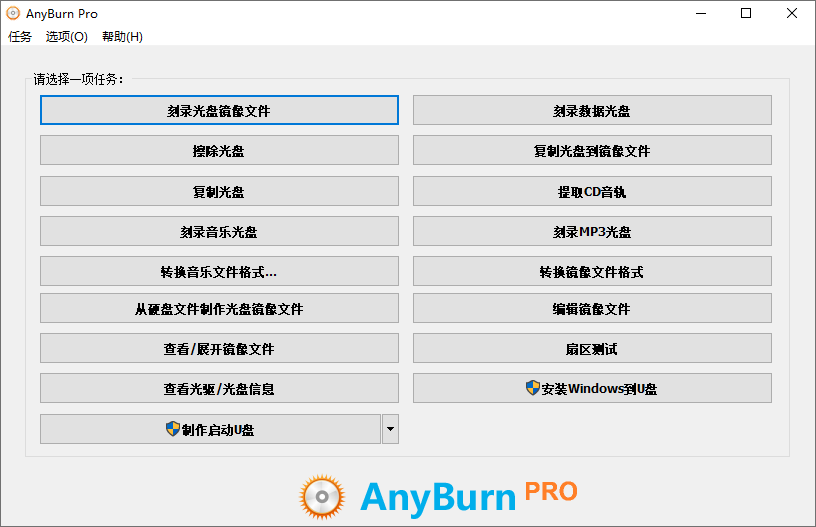Click the 复制光盘 button
Screen dimensions: 816x527
tap(219, 191)
